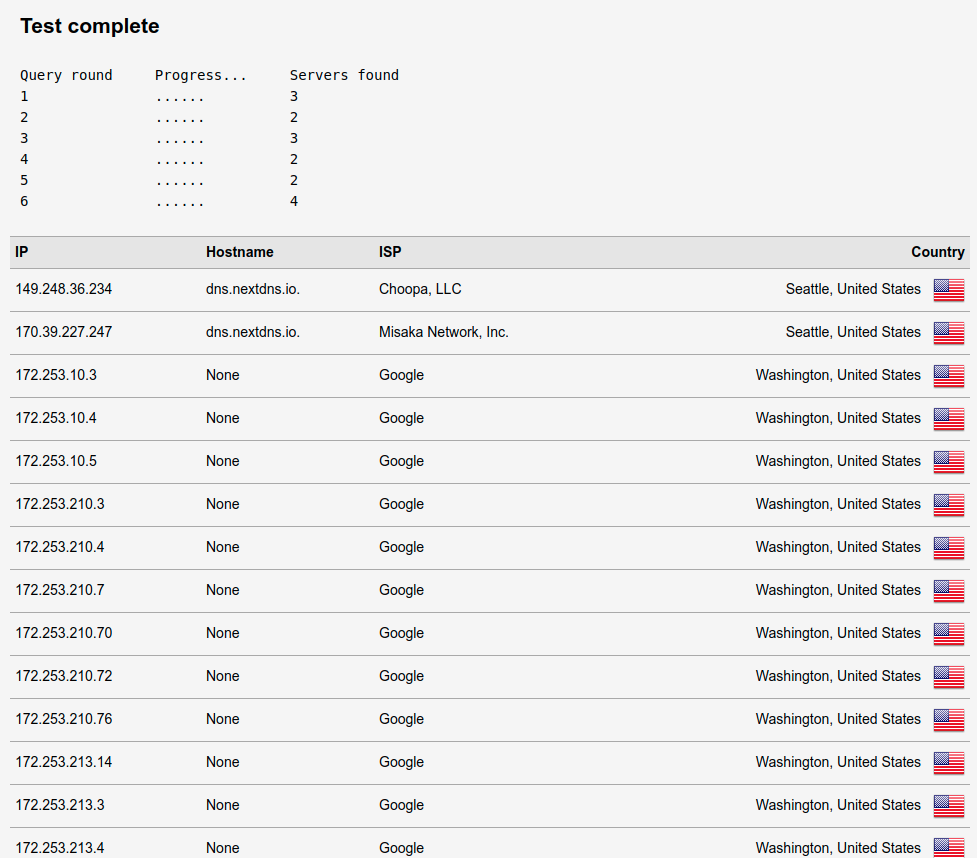The height and width of the screenshot is (858, 977).
Task: Click the ISP column header
Action: 390,252
